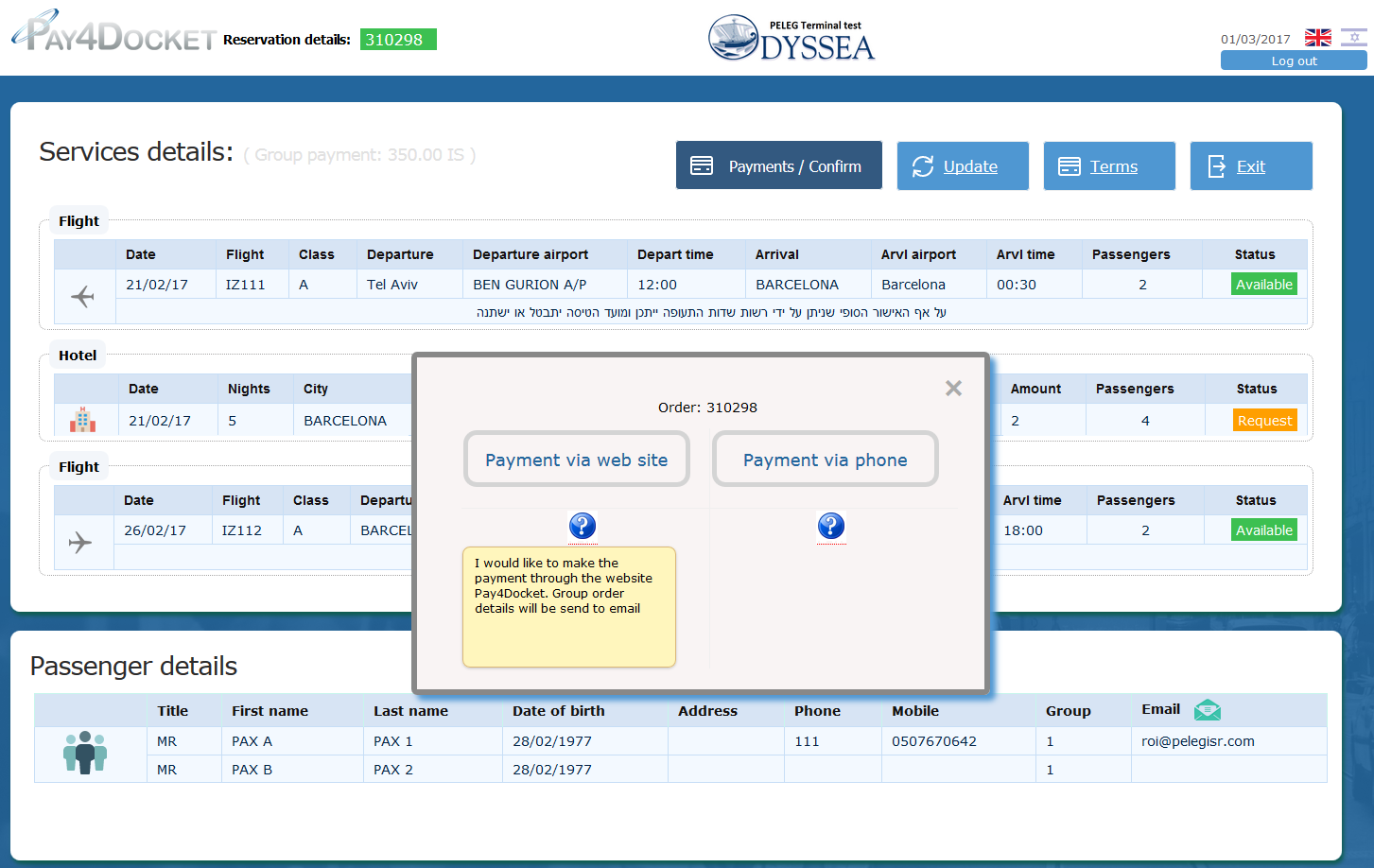Click the green Available status on first flight
Viewport: 1374px width, 868px height.
[x=1264, y=284]
